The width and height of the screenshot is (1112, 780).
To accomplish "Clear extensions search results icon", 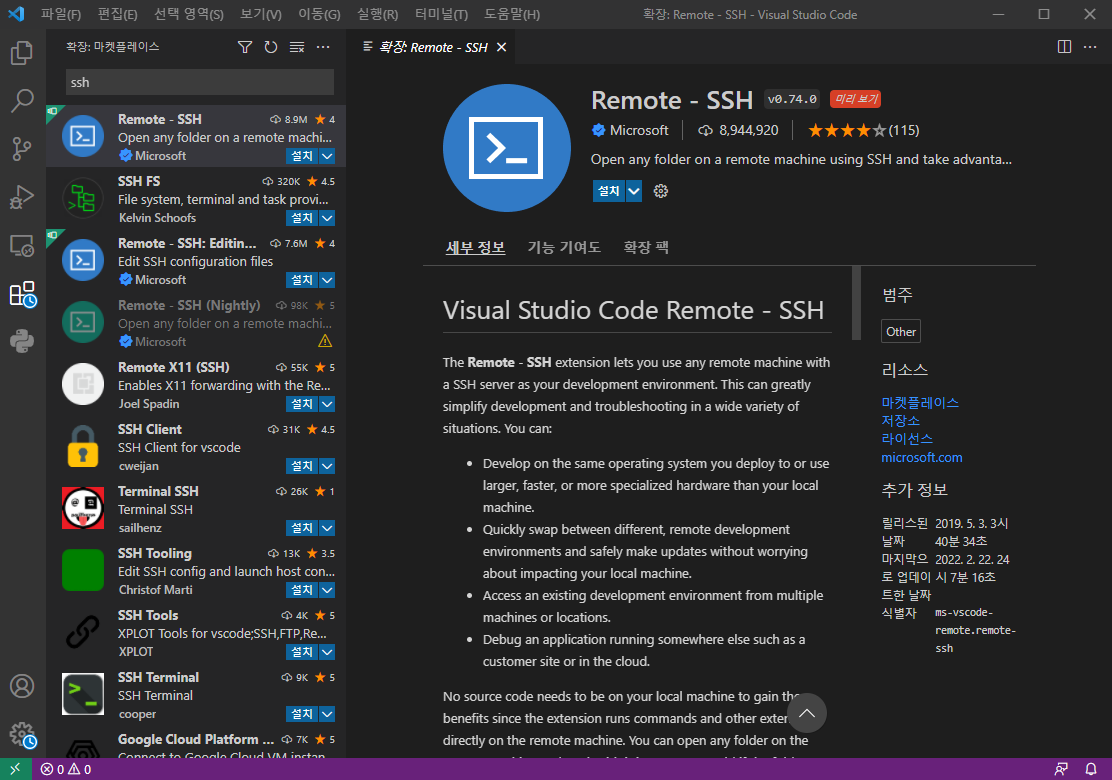I will (x=297, y=47).
